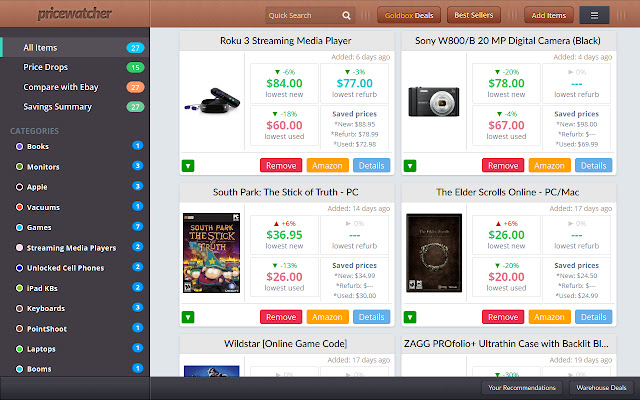Click the pricewatcher logo
640x400 pixels.
74,13
